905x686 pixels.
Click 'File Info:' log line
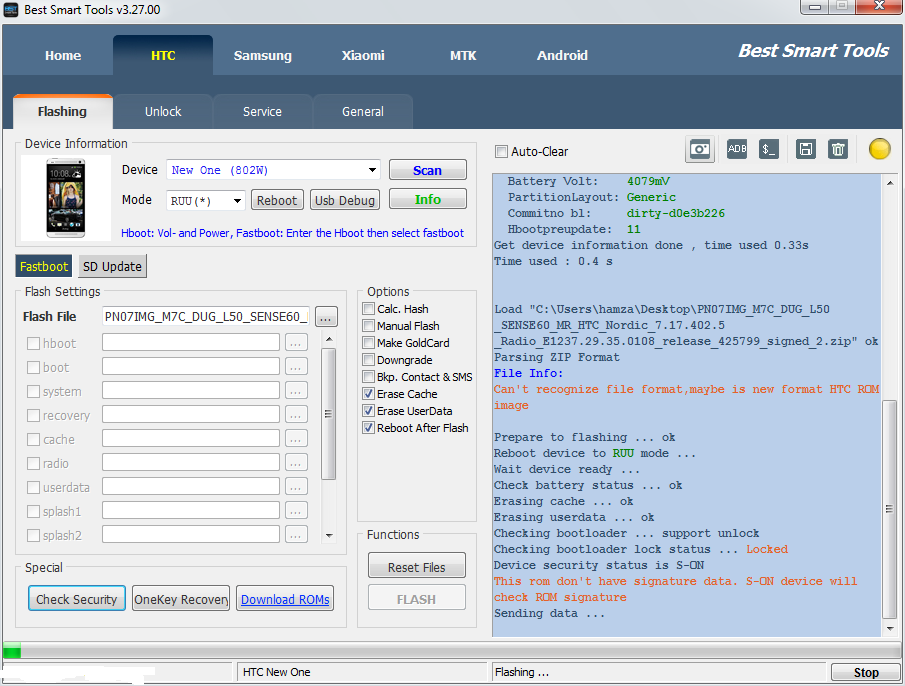click(x=528, y=373)
